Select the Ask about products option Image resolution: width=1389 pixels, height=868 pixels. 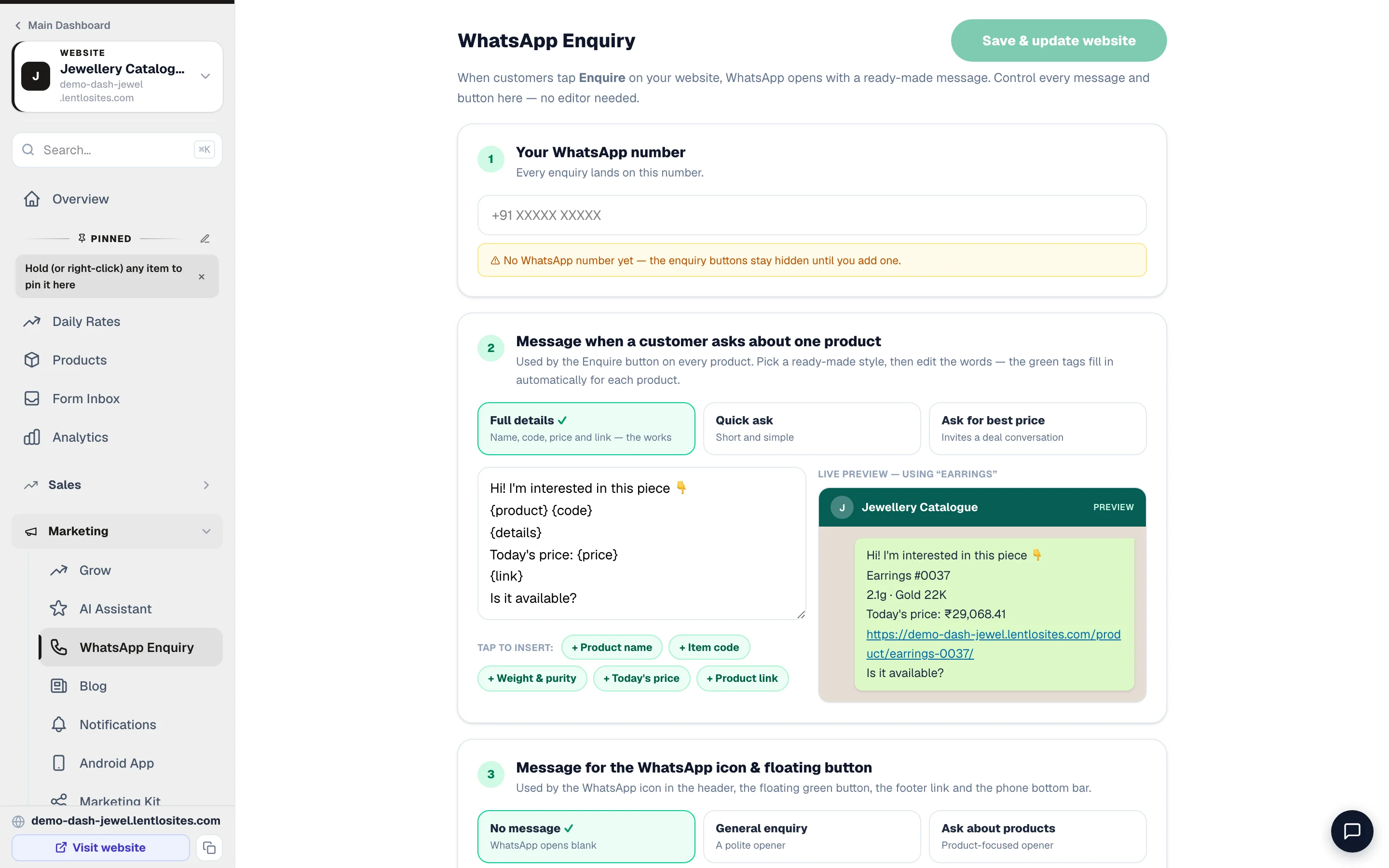click(1037, 837)
